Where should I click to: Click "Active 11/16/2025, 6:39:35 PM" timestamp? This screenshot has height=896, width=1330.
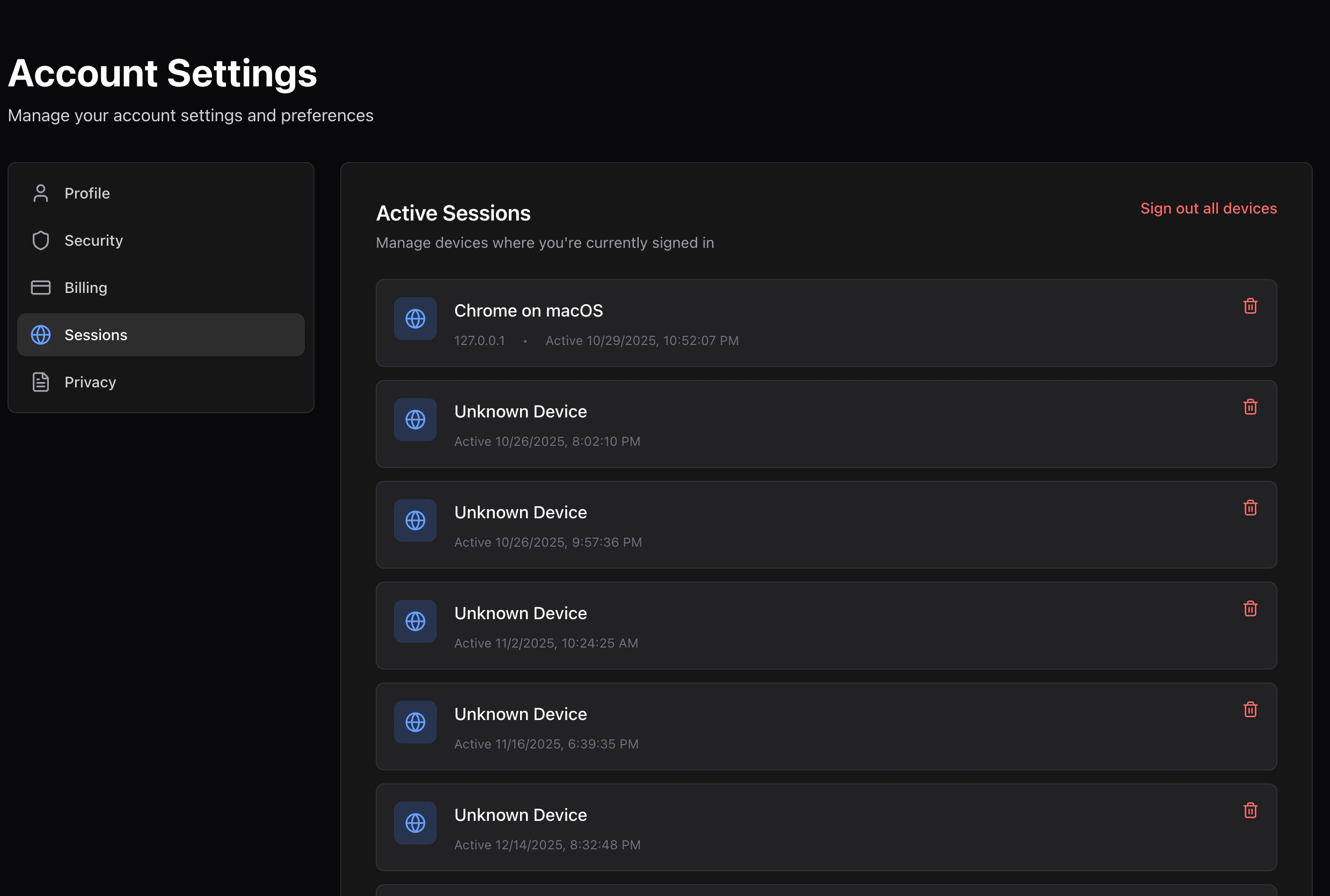point(546,744)
